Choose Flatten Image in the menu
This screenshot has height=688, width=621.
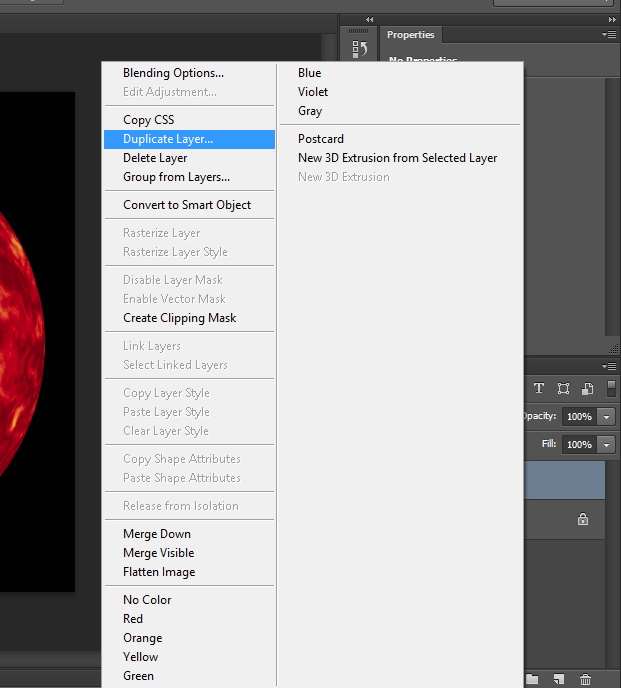coord(159,572)
